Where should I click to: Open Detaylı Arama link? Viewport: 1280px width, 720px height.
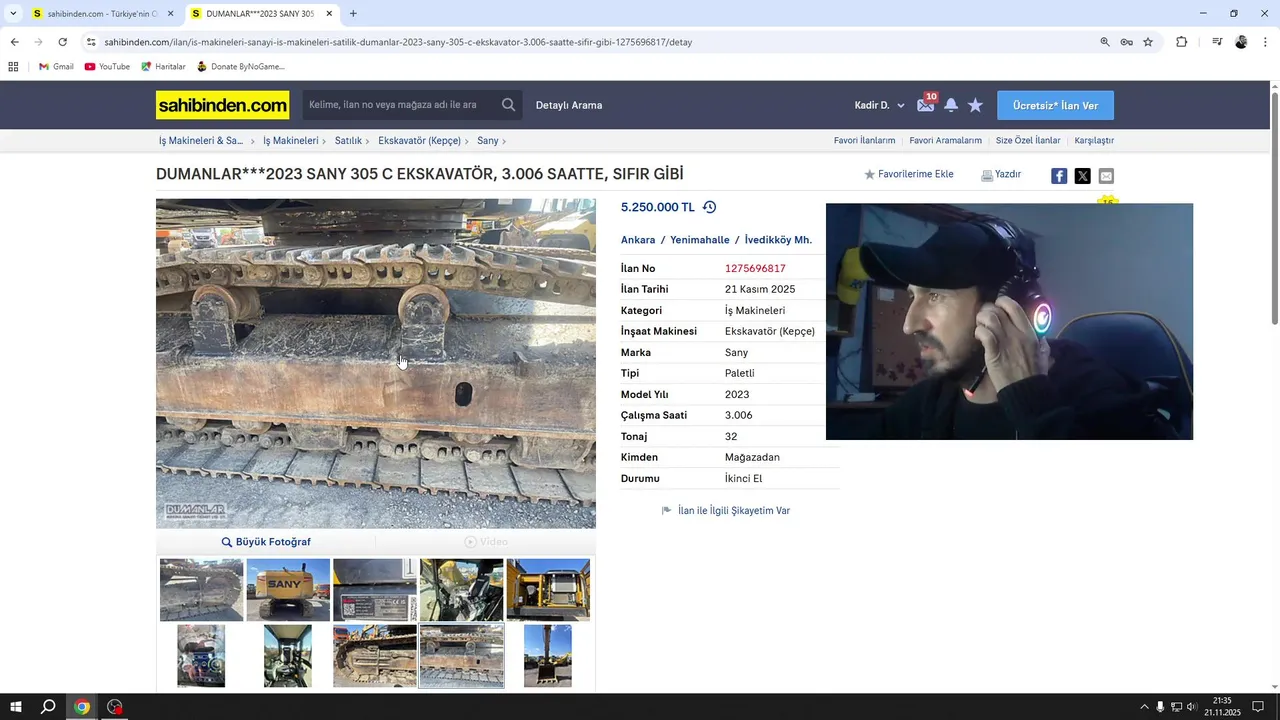click(x=569, y=105)
